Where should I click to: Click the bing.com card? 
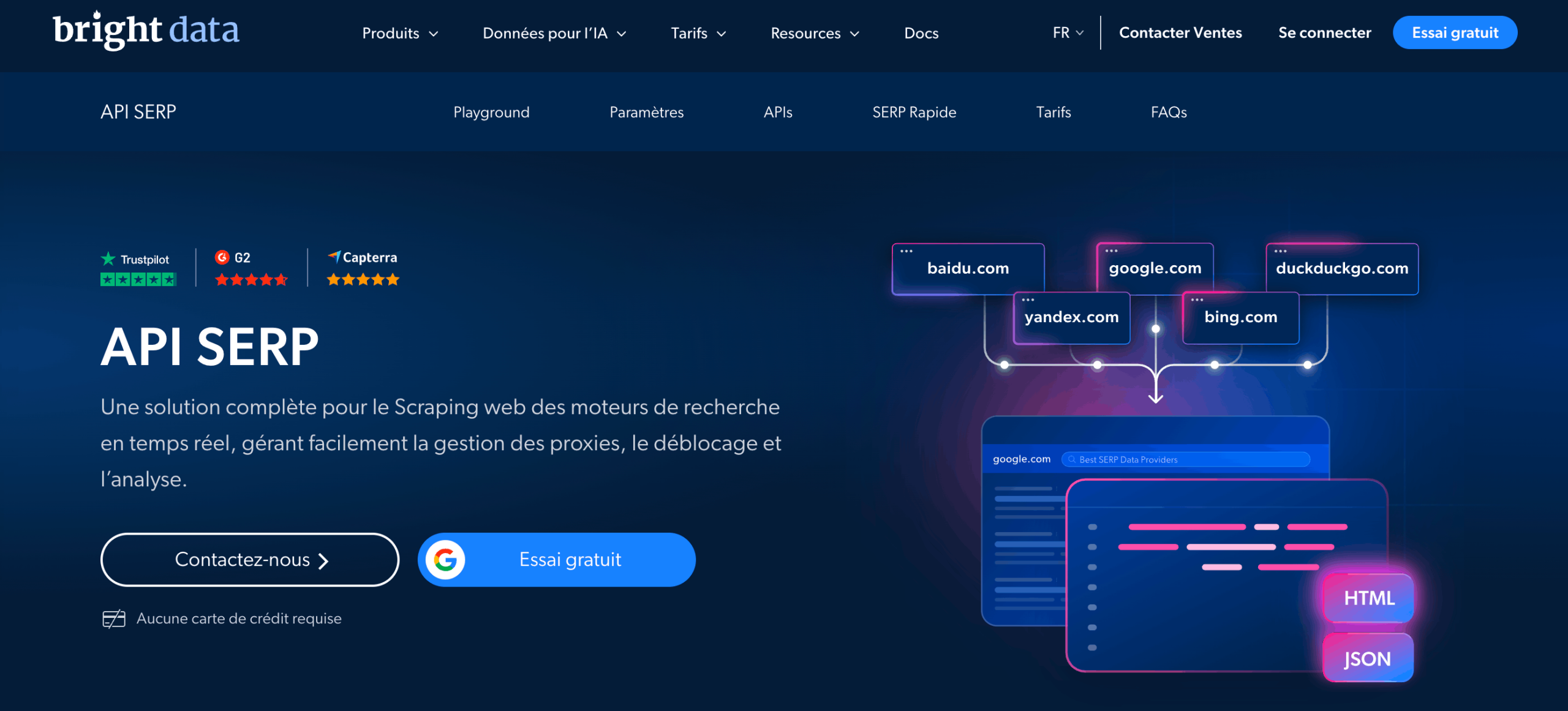[x=1240, y=318]
